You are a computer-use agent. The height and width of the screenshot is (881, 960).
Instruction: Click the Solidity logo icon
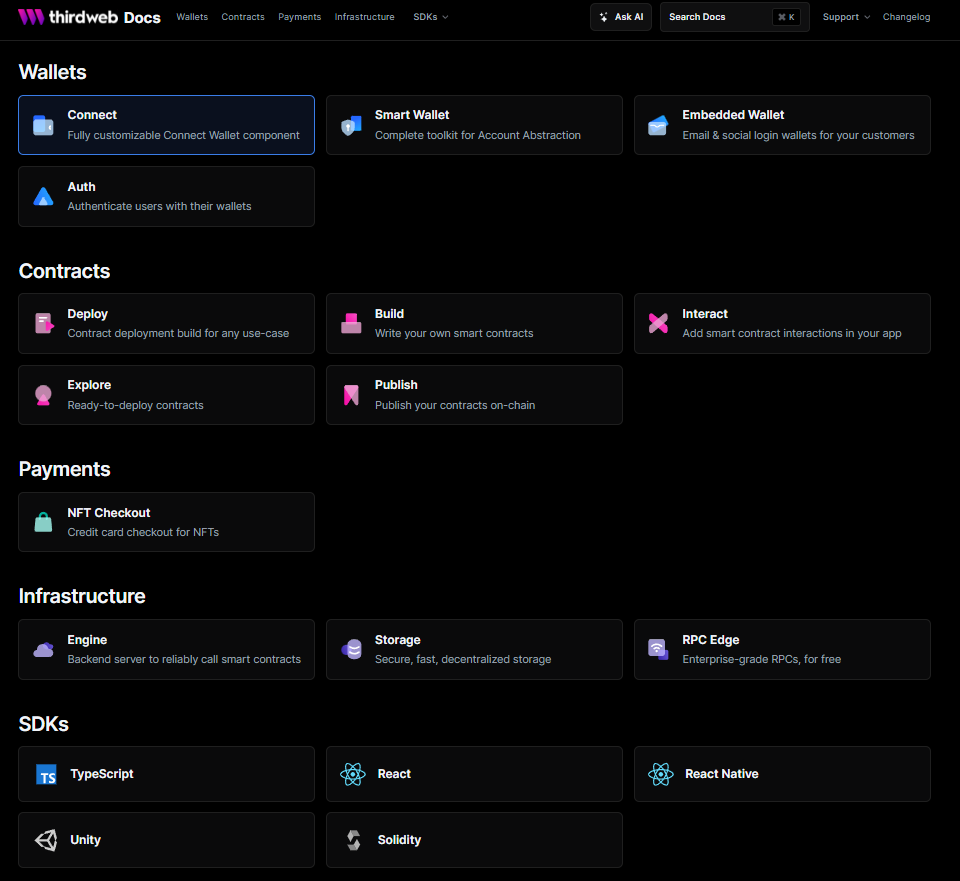click(x=353, y=840)
